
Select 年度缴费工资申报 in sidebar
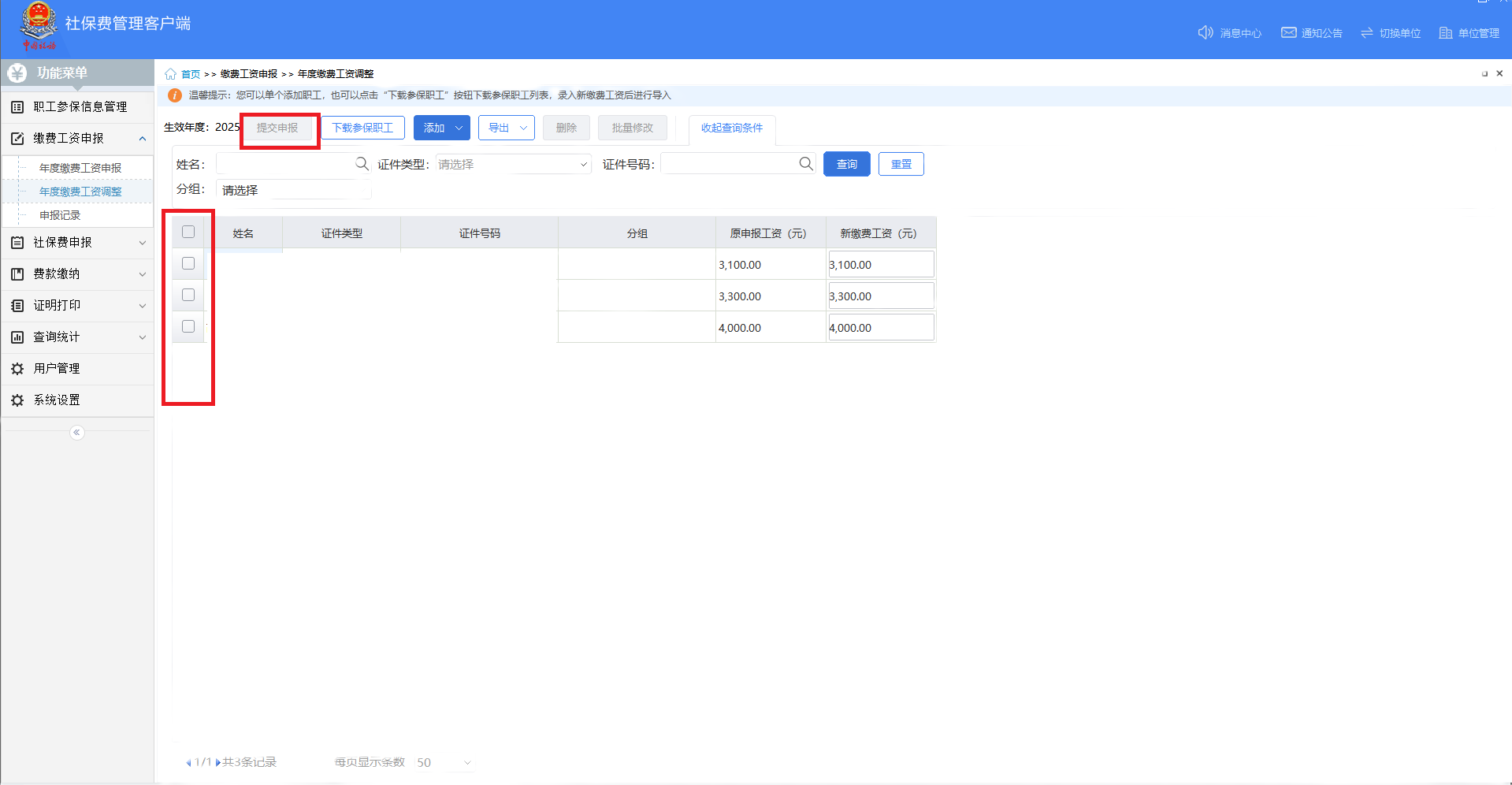(x=80, y=168)
